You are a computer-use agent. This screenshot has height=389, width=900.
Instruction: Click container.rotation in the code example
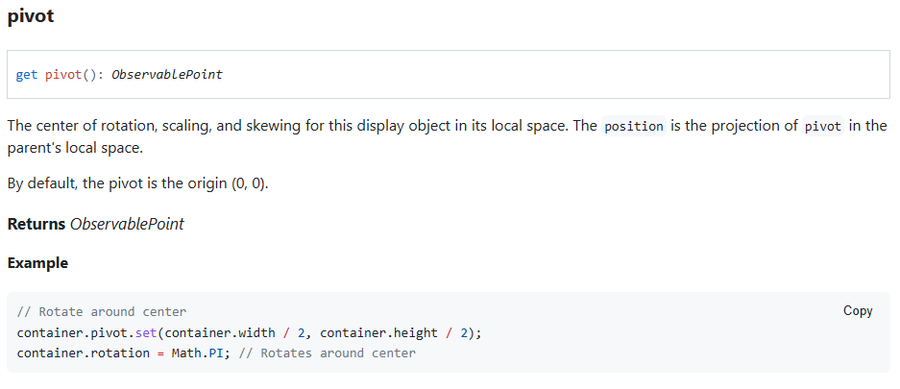point(84,353)
